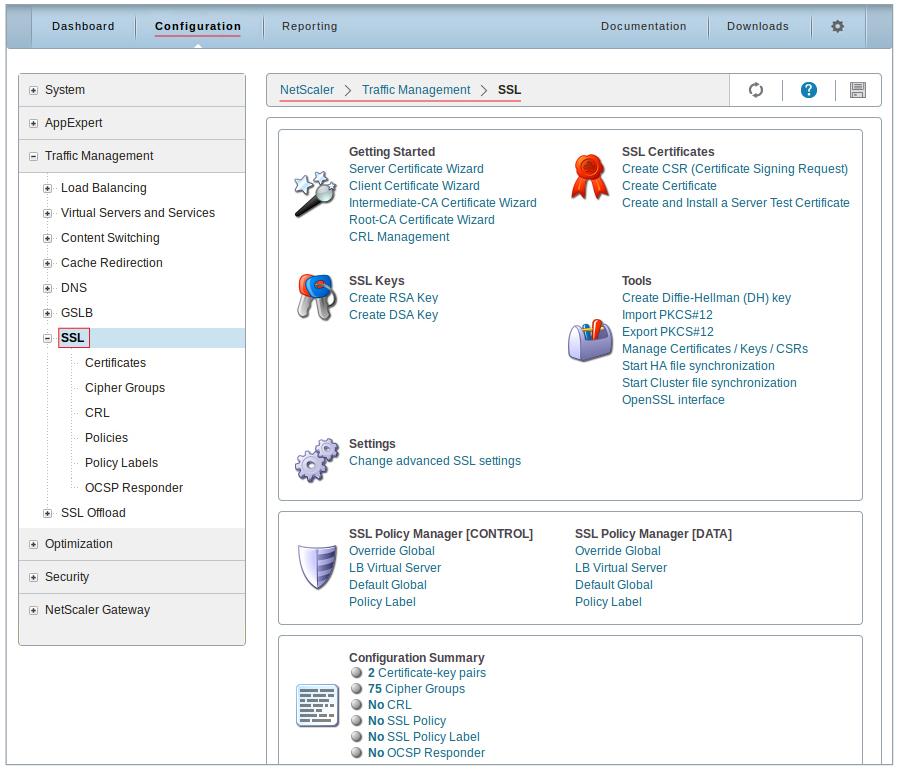This screenshot has height=771, width=898.
Task: Expand the System section
Action: click(33, 91)
